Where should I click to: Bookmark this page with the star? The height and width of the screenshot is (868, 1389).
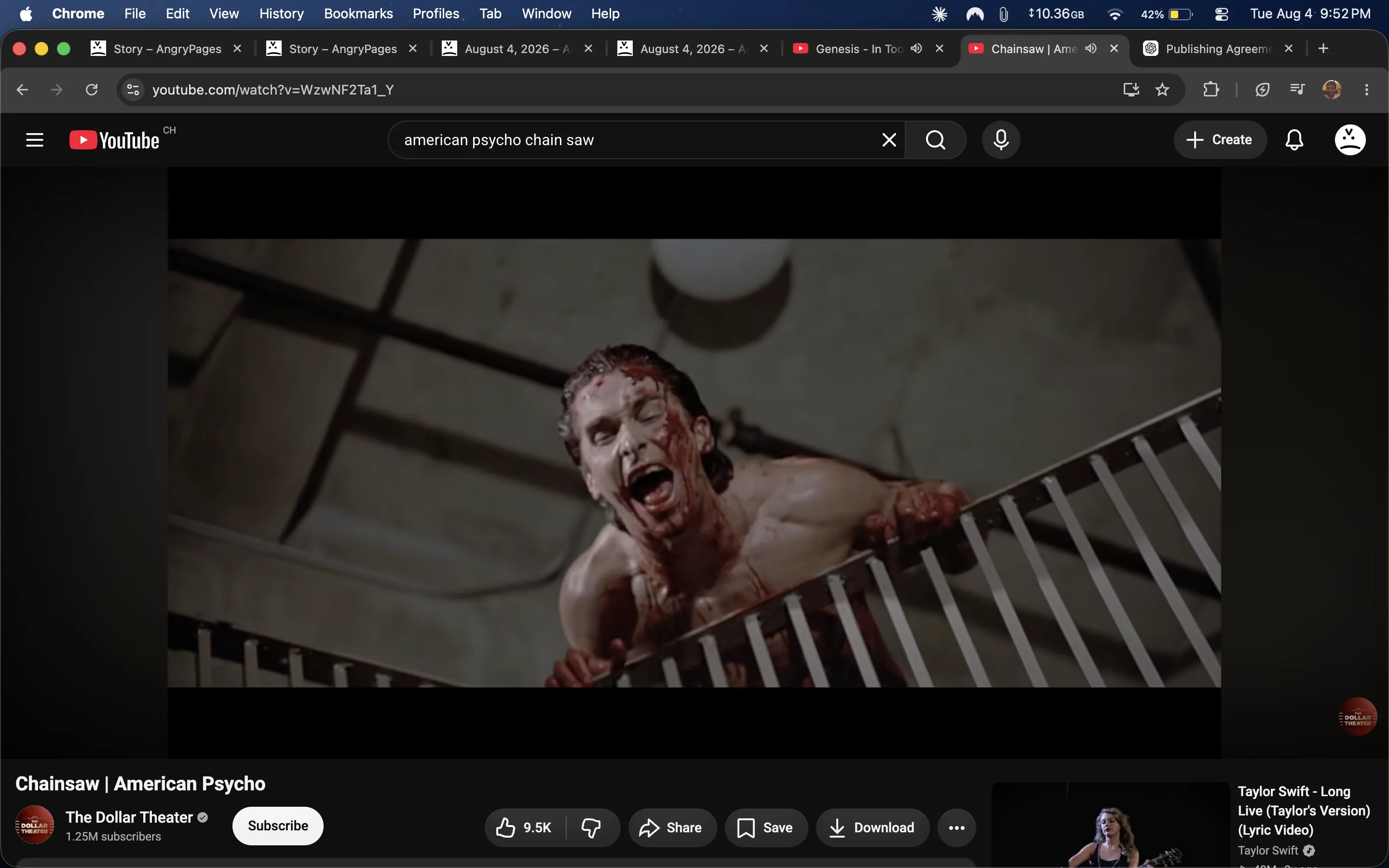[x=1162, y=90]
